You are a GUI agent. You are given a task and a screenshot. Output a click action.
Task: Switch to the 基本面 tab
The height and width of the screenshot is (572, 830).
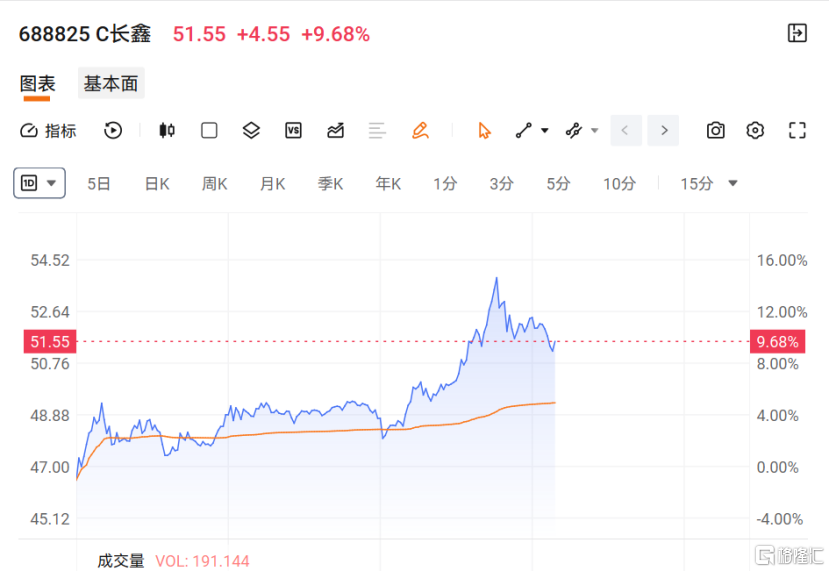[111, 83]
